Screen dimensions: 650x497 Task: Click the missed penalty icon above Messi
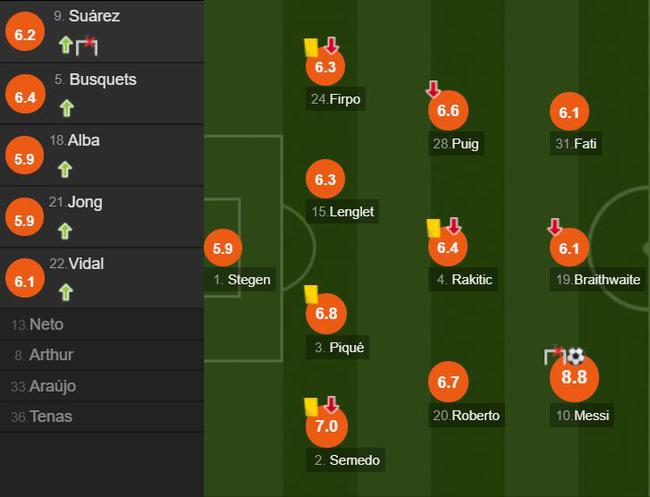(x=555, y=356)
